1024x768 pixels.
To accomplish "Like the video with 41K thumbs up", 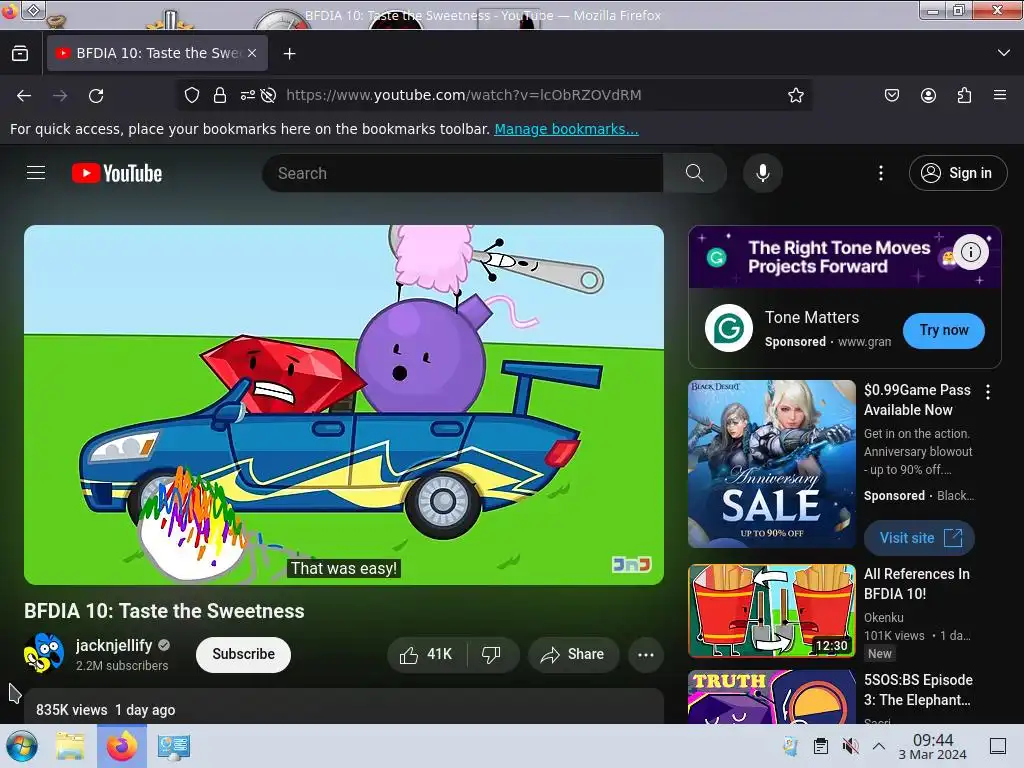I will (x=426, y=654).
